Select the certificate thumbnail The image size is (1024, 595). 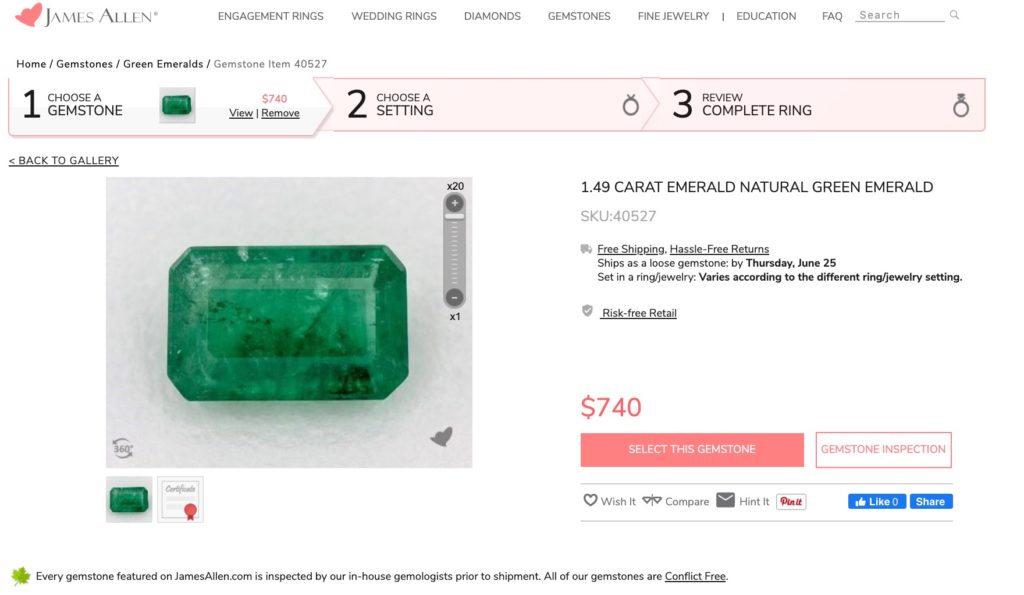180,500
